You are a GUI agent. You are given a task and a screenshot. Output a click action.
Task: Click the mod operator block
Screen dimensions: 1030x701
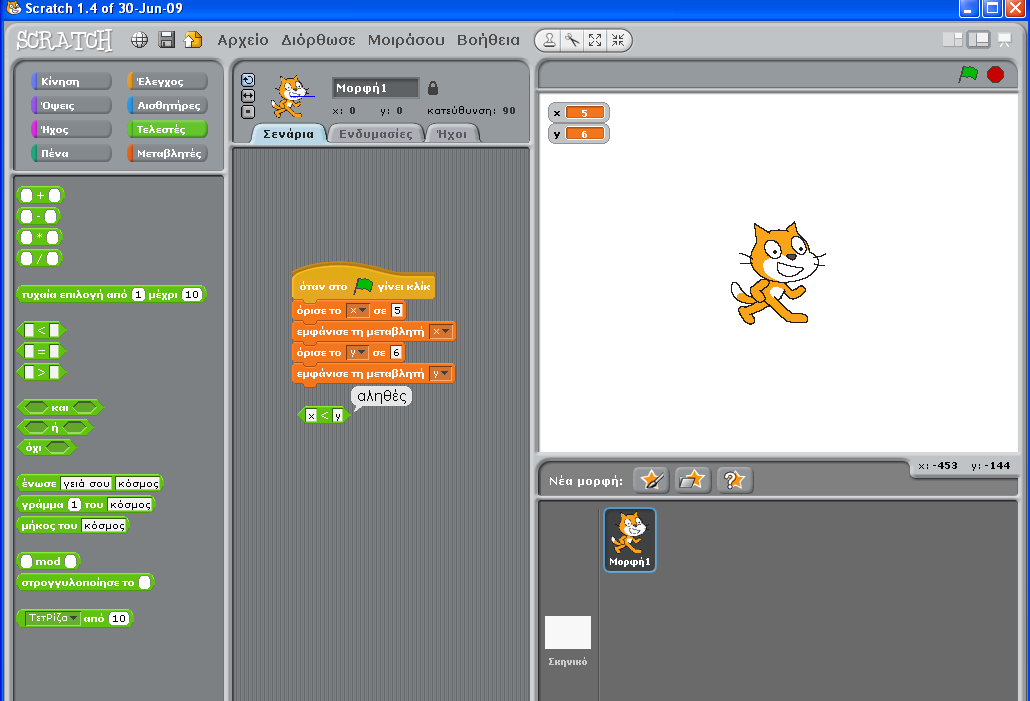[49, 561]
